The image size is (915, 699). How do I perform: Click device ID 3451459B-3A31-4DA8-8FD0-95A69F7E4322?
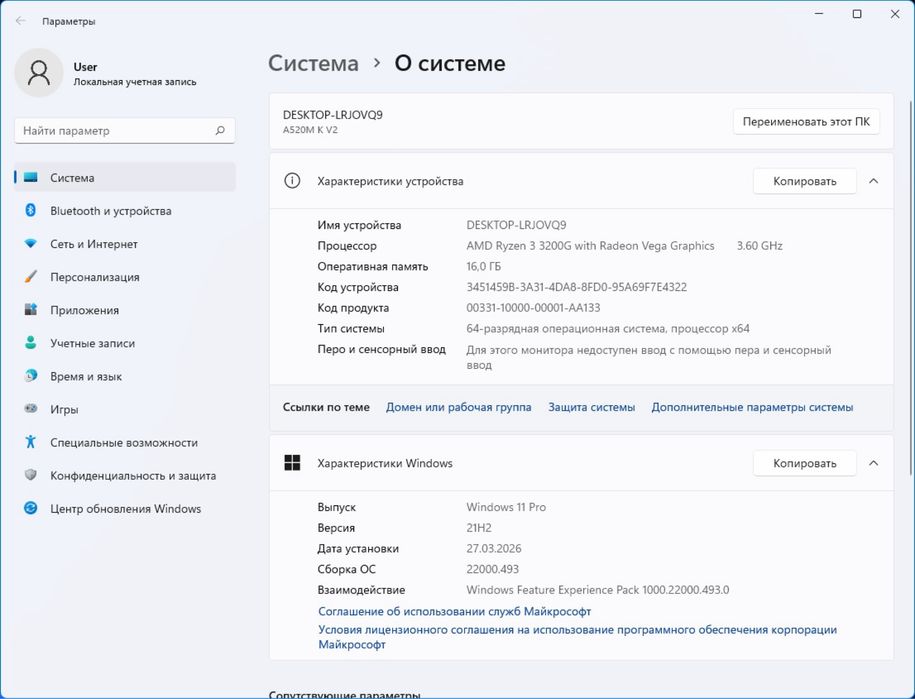[577, 287]
